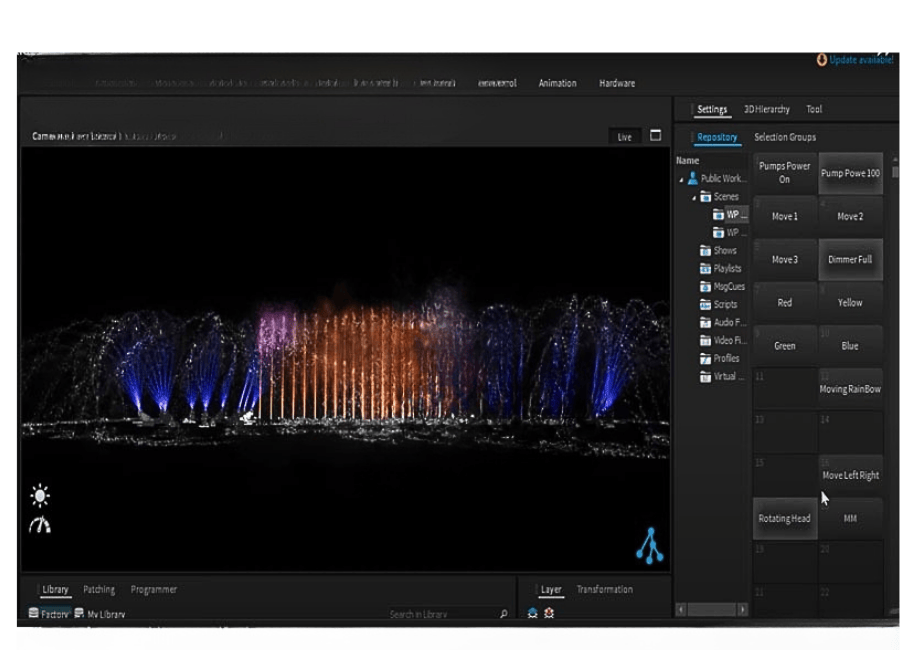Image resolution: width=900 pixels, height=650 pixels.
Task: Trigger the Pump Powe 100 cue
Action: tap(851, 173)
